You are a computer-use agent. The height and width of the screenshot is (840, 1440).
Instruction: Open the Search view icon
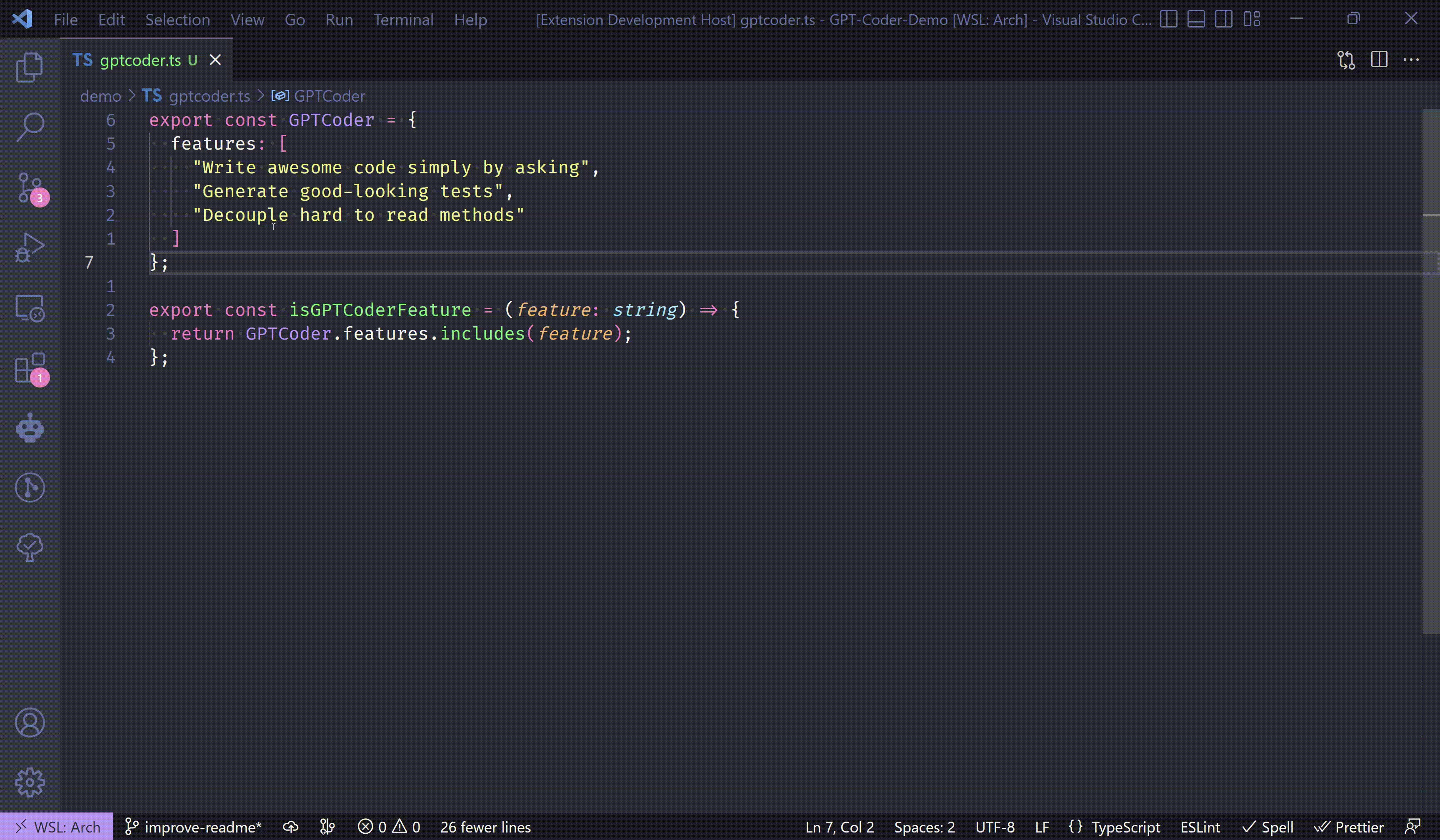(30, 127)
